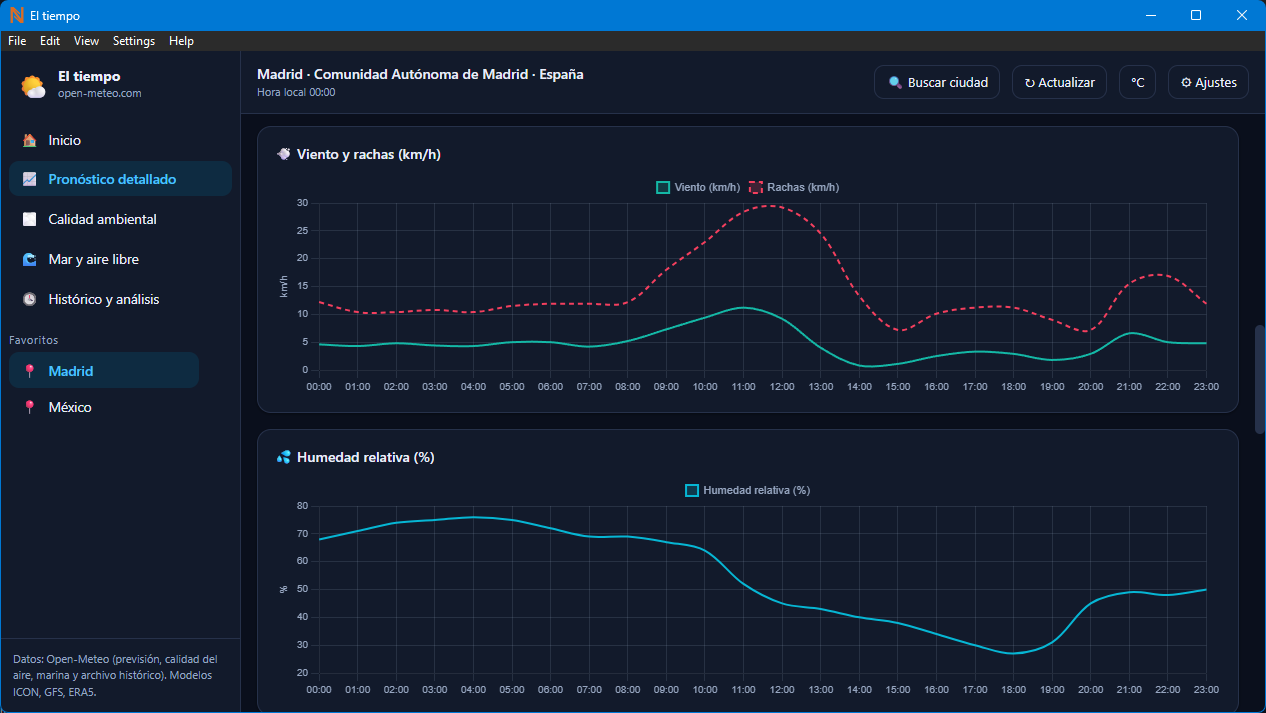Click the 12:00 label on the wind chart axis
The height and width of the screenshot is (713, 1266).
pyautogui.click(x=782, y=386)
